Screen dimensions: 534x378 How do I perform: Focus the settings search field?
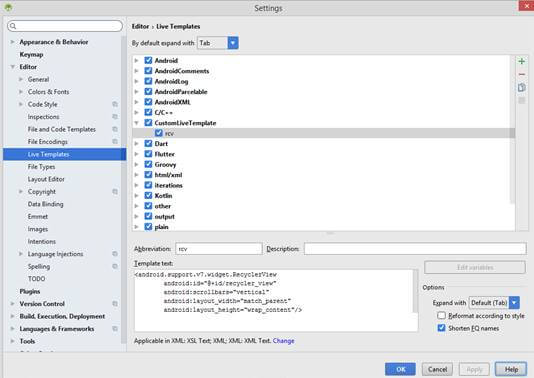point(65,26)
